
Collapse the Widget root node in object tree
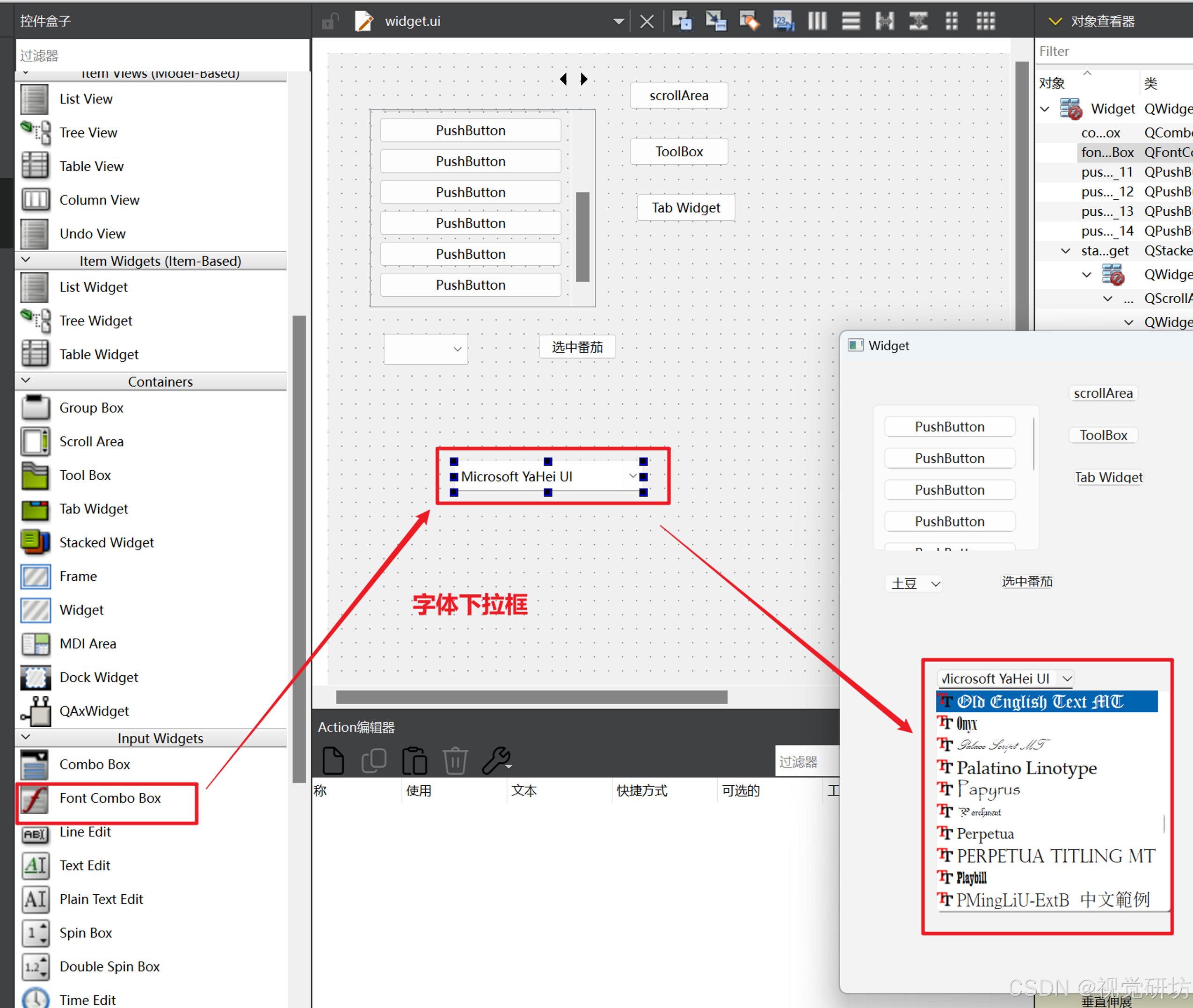1045,109
